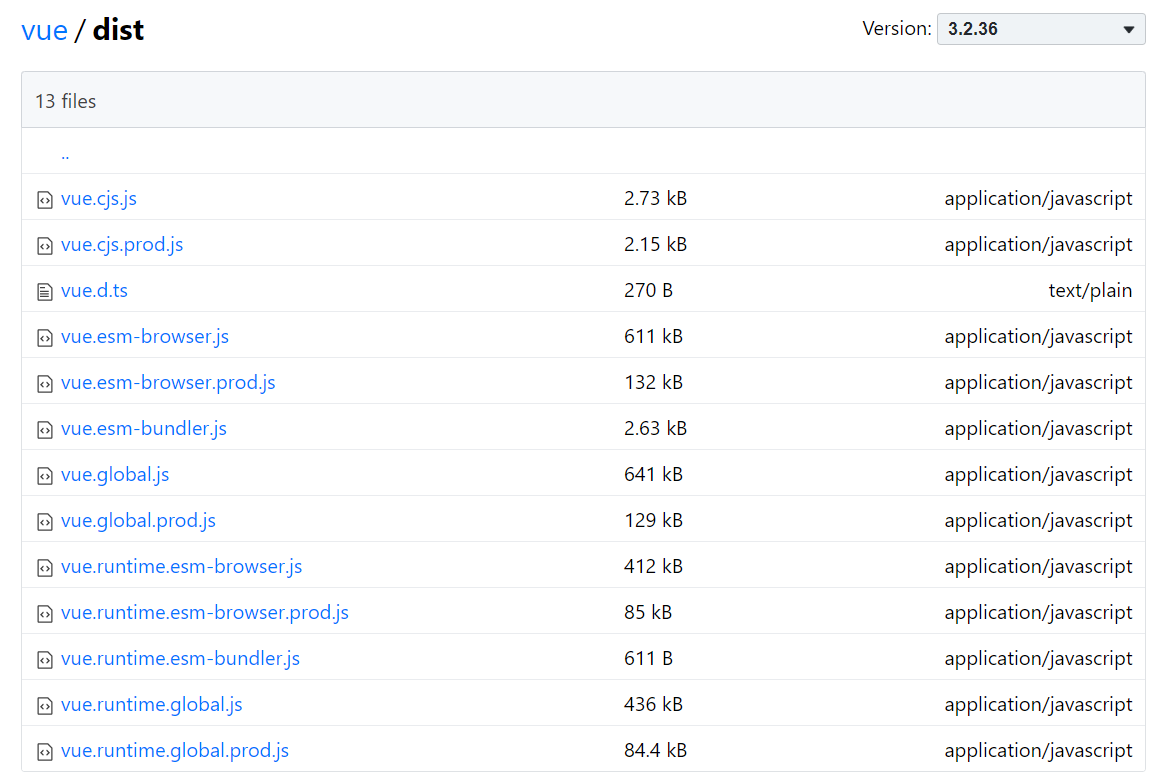1165x784 pixels.
Task: Open the vue.runtime.esm-bundler.js file
Action: point(181,659)
